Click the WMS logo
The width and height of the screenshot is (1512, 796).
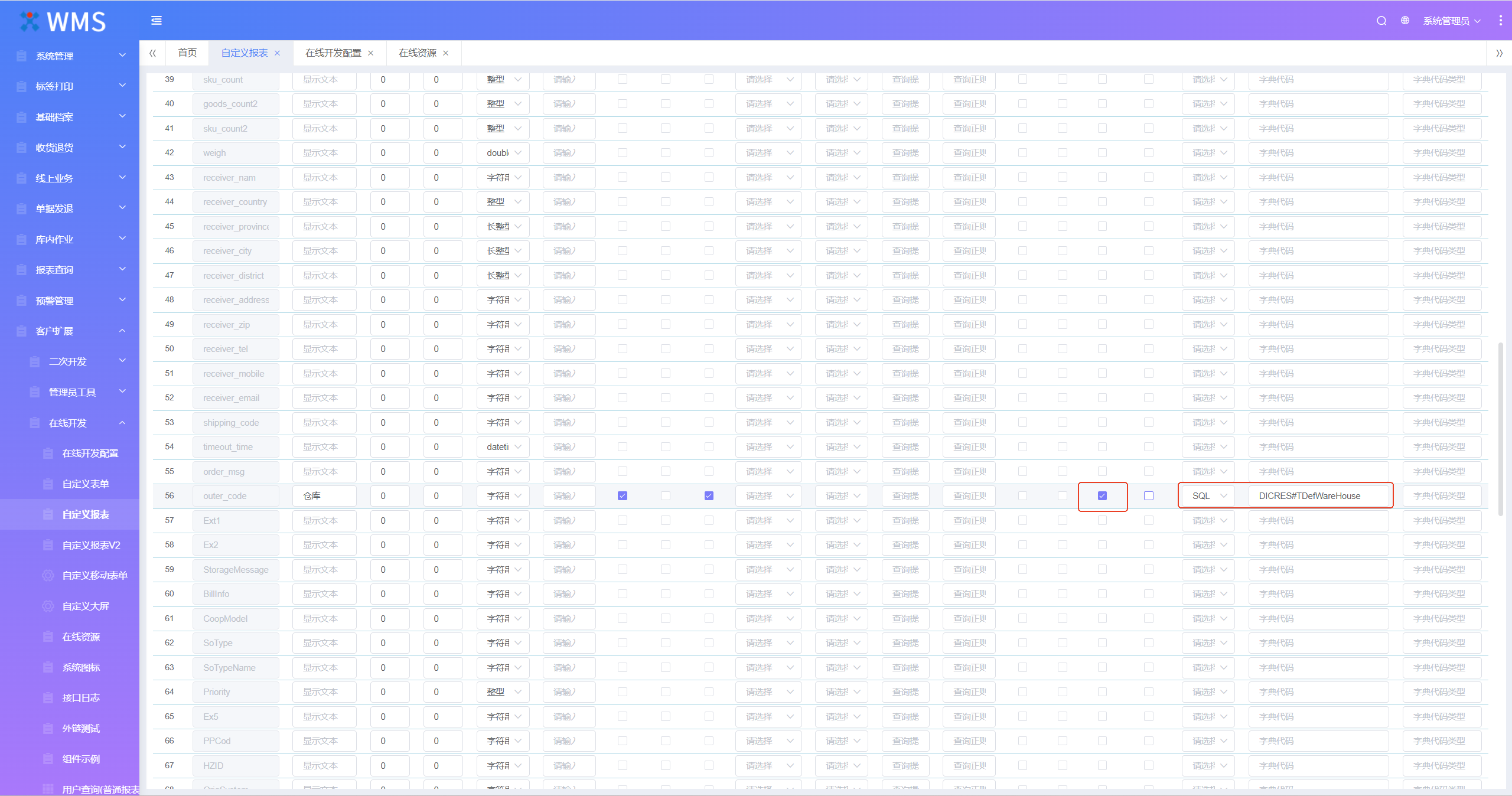click(63, 21)
